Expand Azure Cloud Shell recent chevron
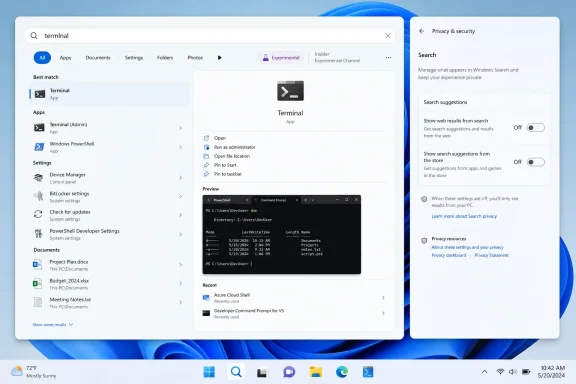Screen dimensions: 576x384 [383, 298]
